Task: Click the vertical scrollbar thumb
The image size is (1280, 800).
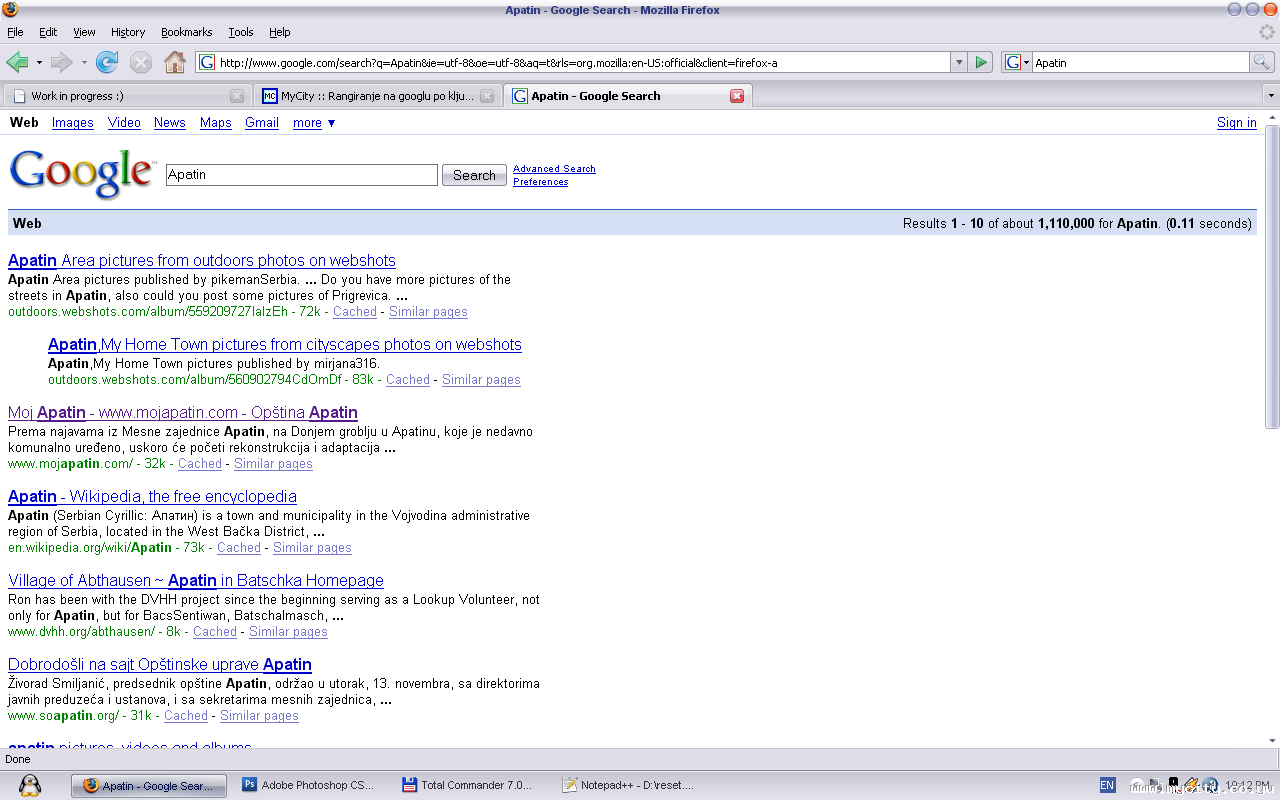Action: [x=1272, y=277]
